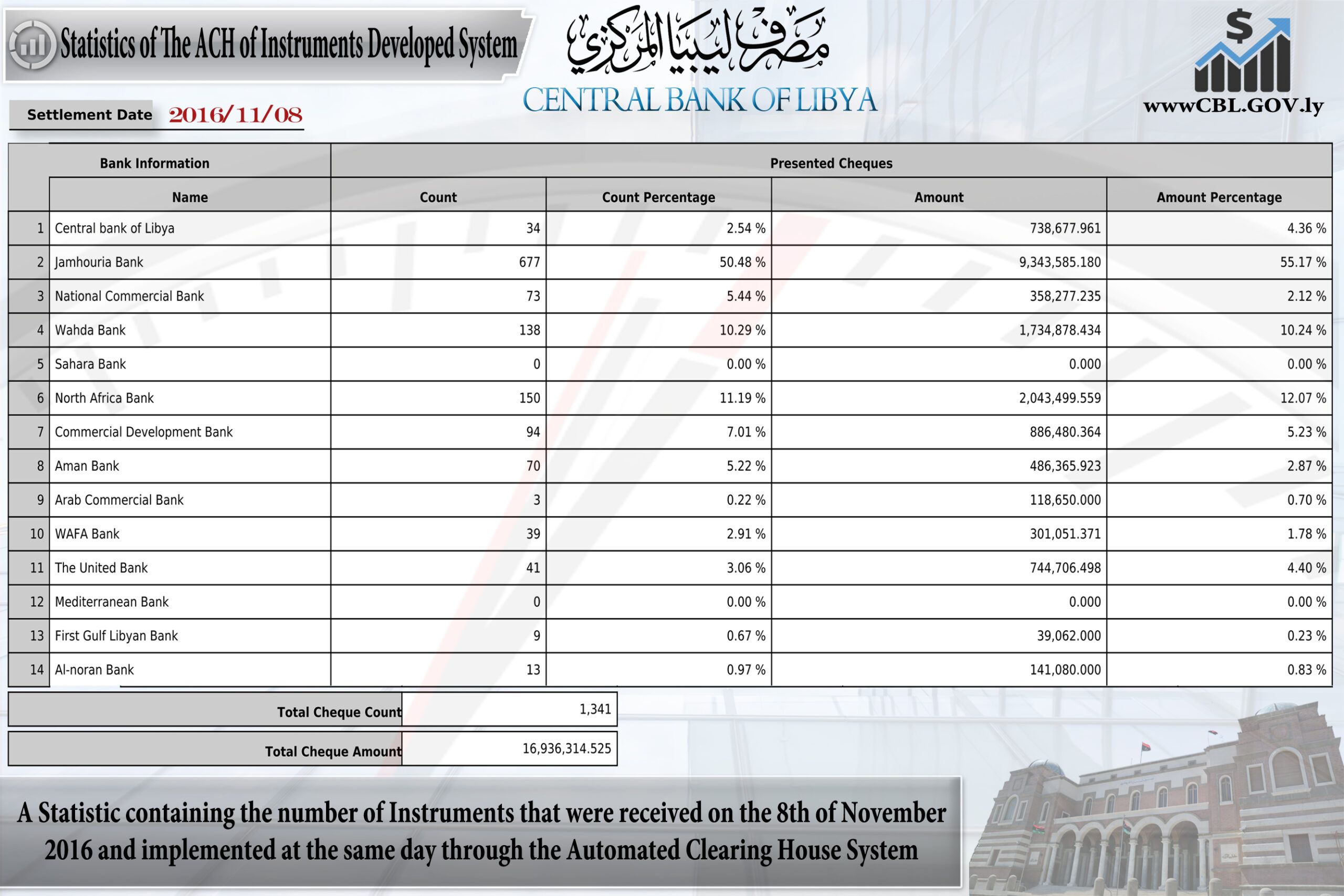The width and height of the screenshot is (1344, 896).
Task: Click total cheque amount 16,936,314.525
Action: coord(567,749)
